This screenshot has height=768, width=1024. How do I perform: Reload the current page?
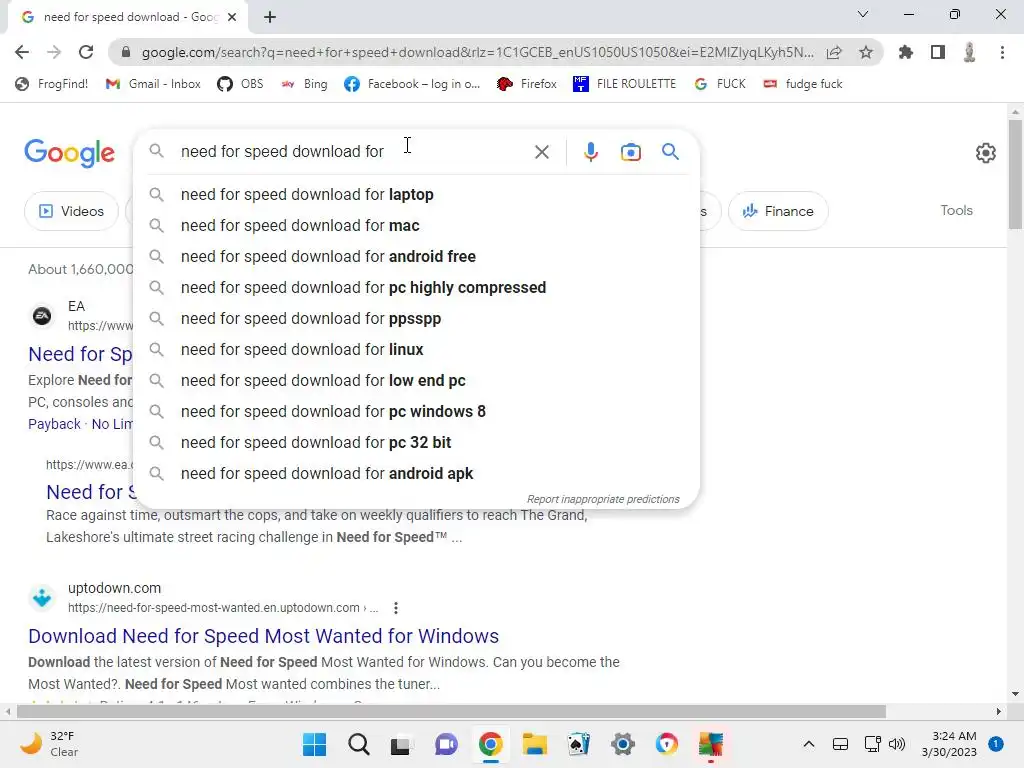(86, 52)
